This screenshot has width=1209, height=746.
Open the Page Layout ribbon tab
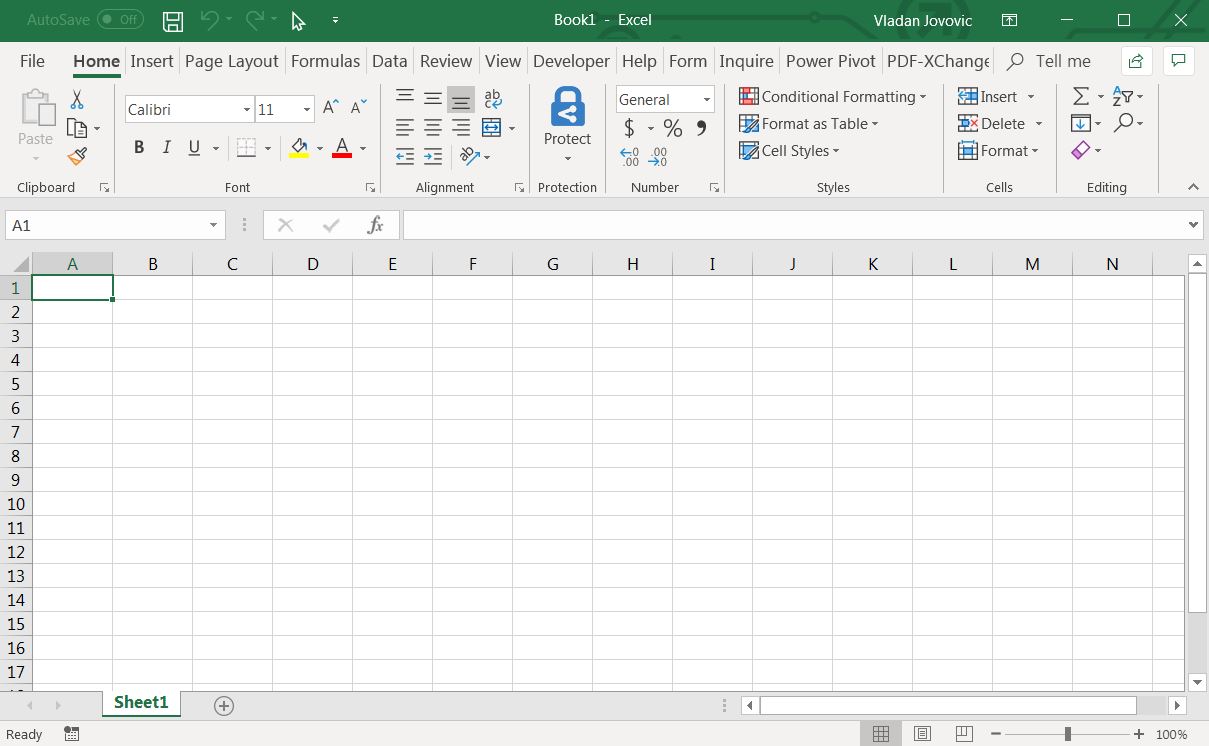pyautogui.click(x=231, y=61)
